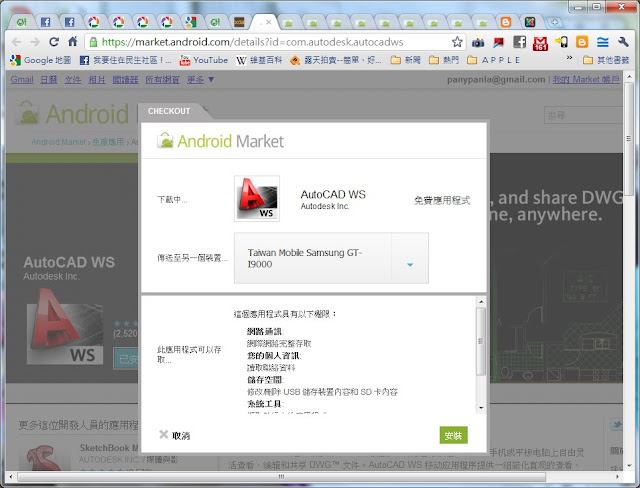
Task: Switch to the first tab on the left
Action: (x=21, y=22)
